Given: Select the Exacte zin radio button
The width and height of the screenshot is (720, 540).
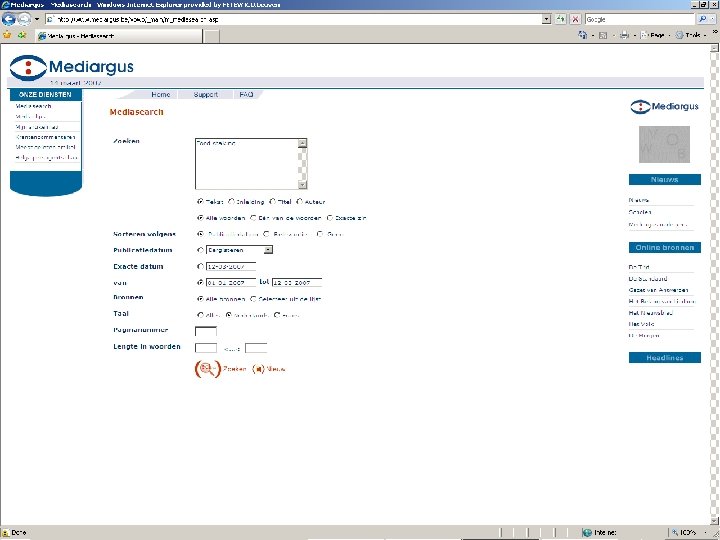Looking at the screenshot, I should tap(329, 218).
